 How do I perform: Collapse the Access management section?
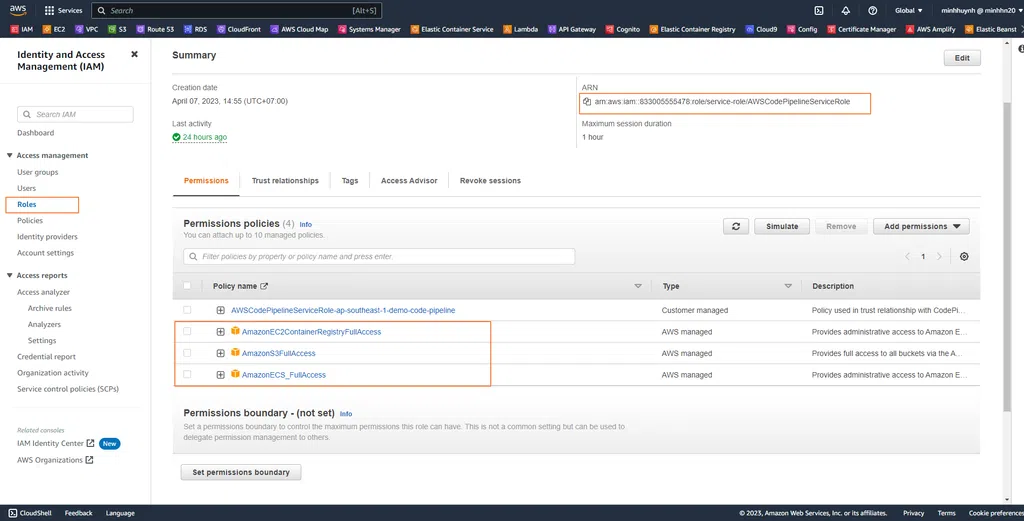point(10,156)
